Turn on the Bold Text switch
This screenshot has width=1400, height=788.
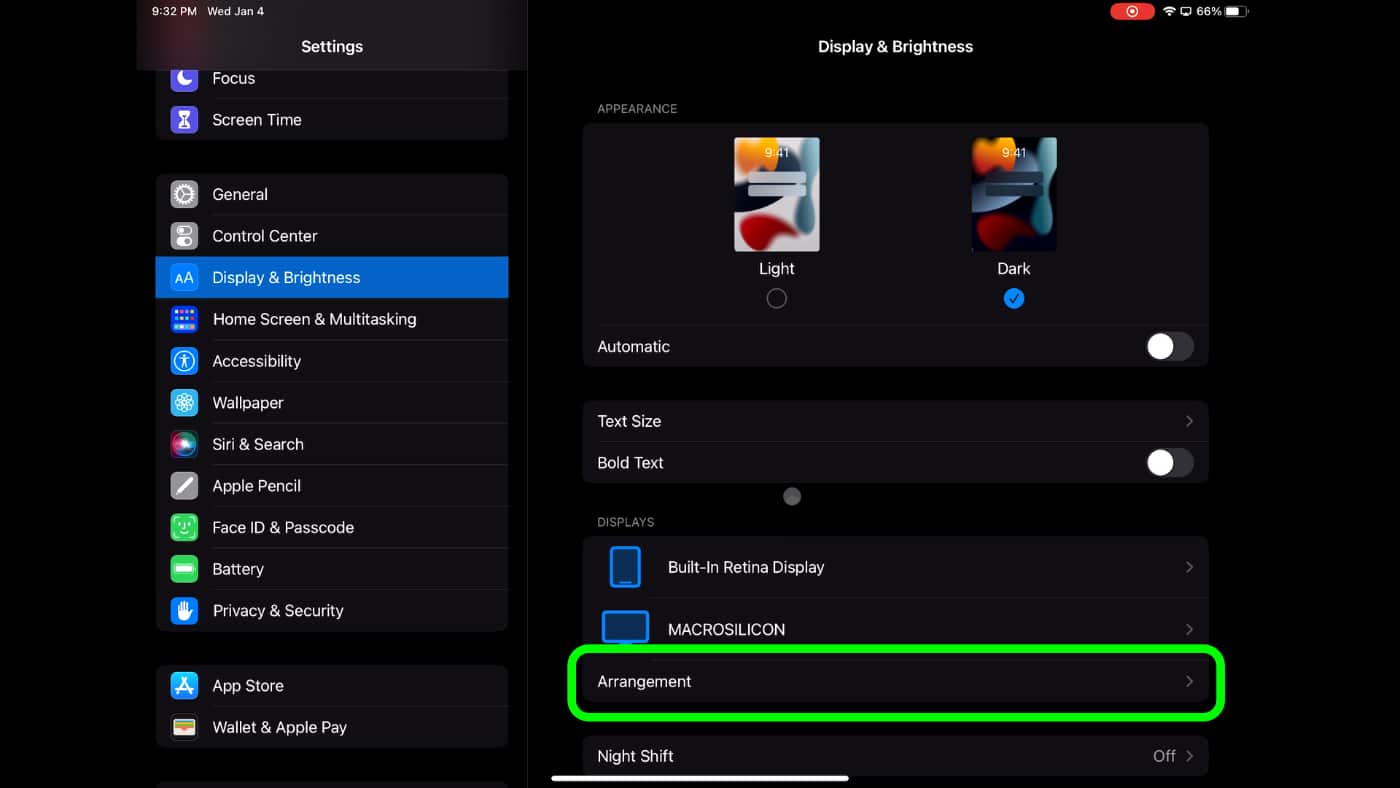point(1169,463)
